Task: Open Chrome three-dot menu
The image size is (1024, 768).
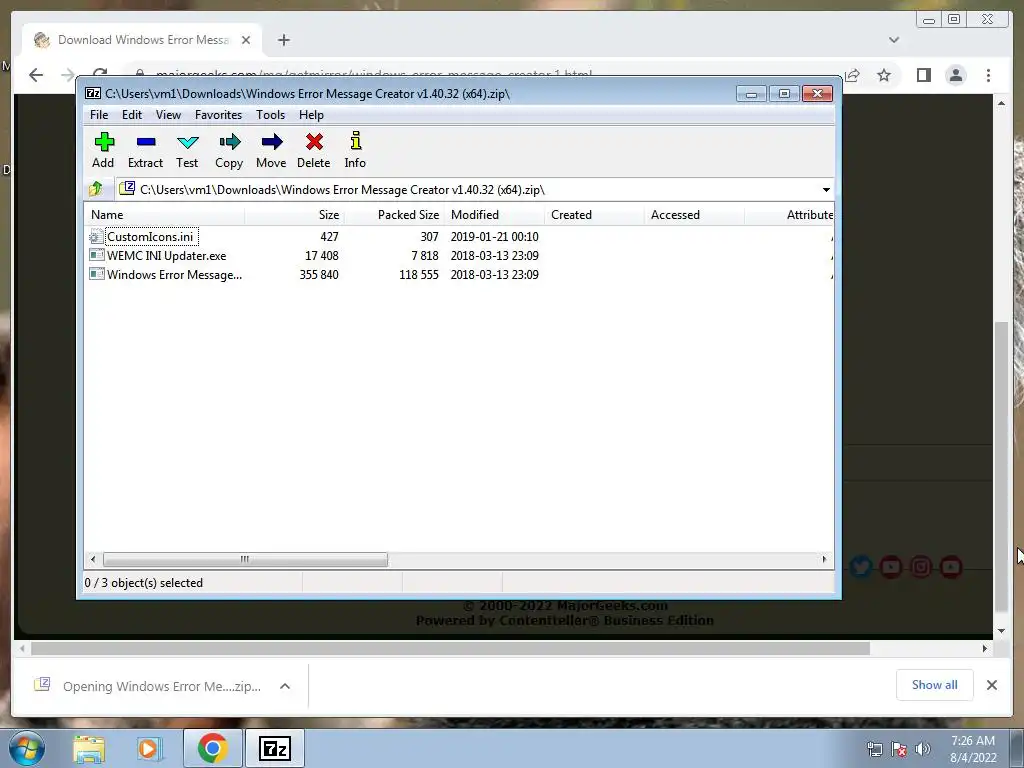Action: click(x=989, y=75)
